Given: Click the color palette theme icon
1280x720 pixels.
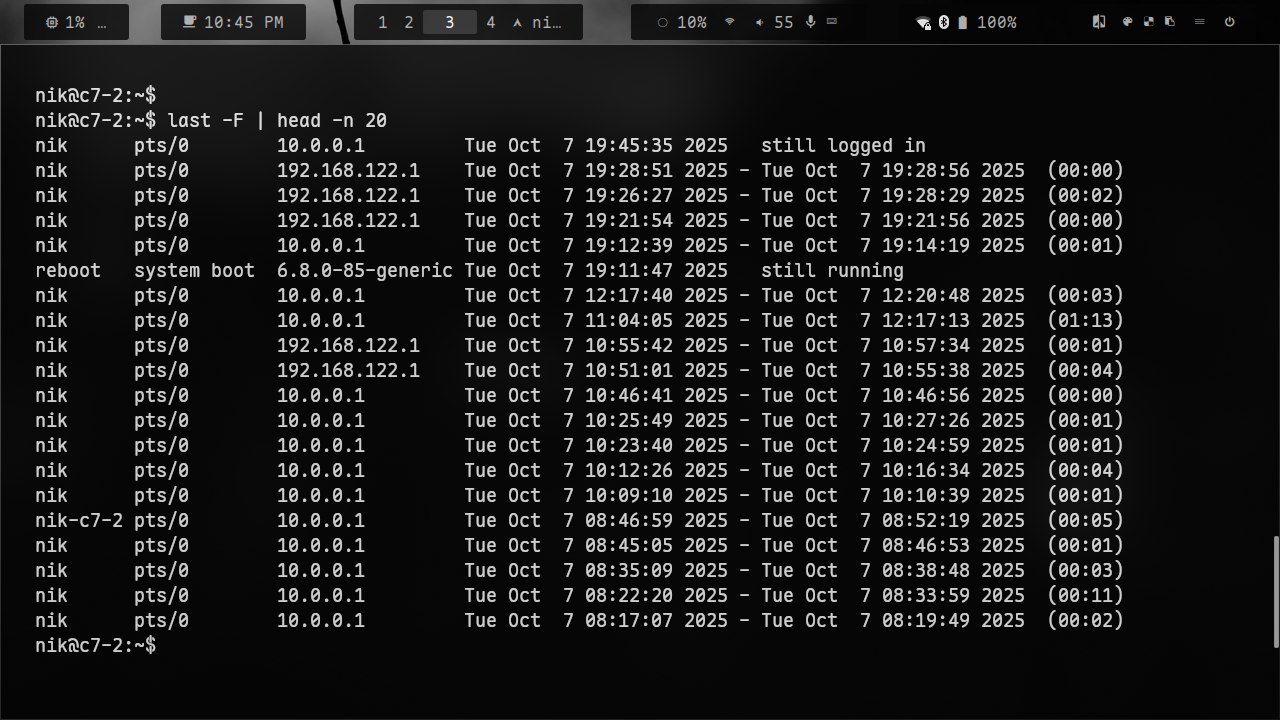Looking at the screenshot, I should 1127,22.
